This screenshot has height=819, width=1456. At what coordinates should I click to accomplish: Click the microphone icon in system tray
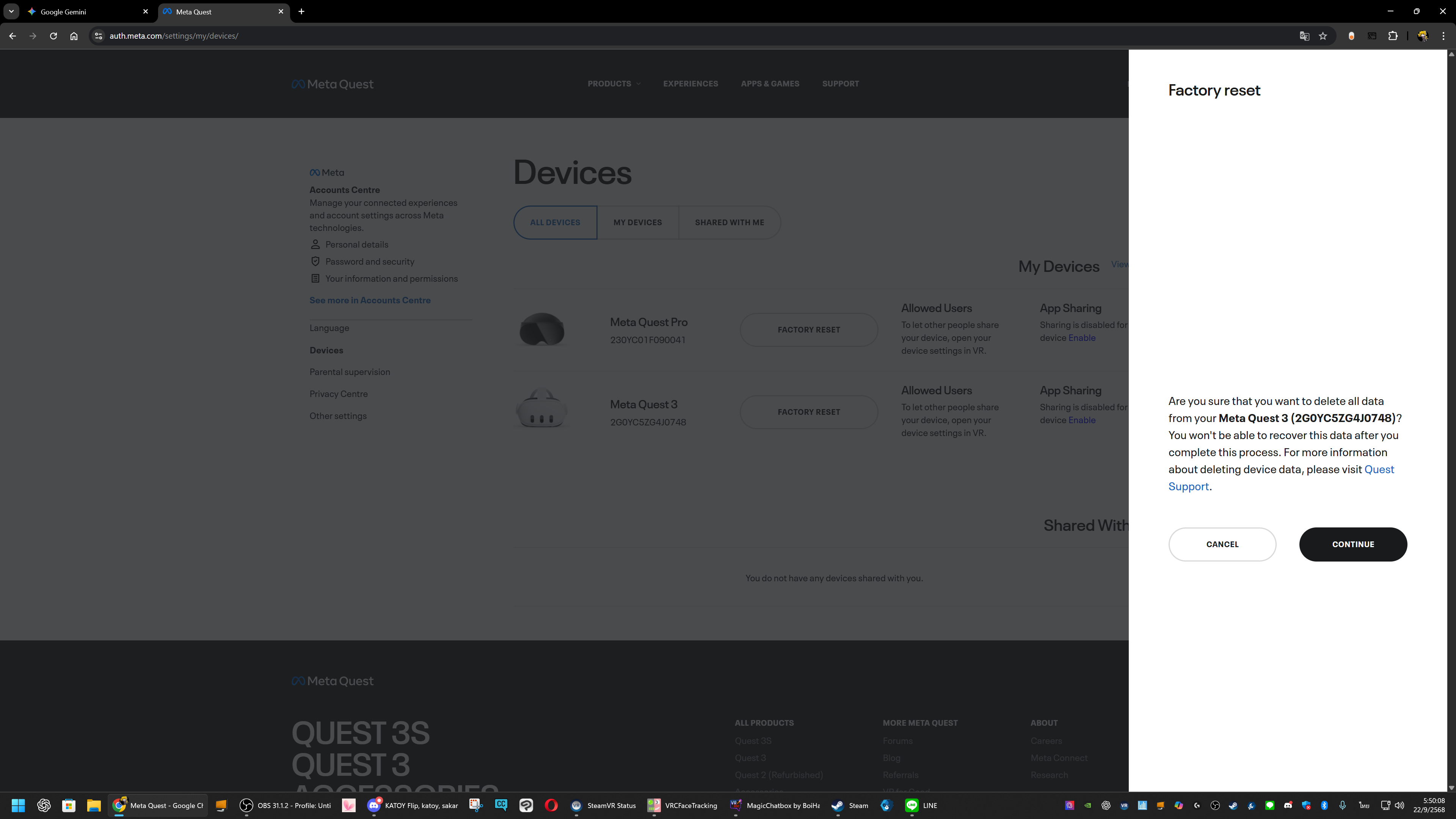click(1342, 805)
